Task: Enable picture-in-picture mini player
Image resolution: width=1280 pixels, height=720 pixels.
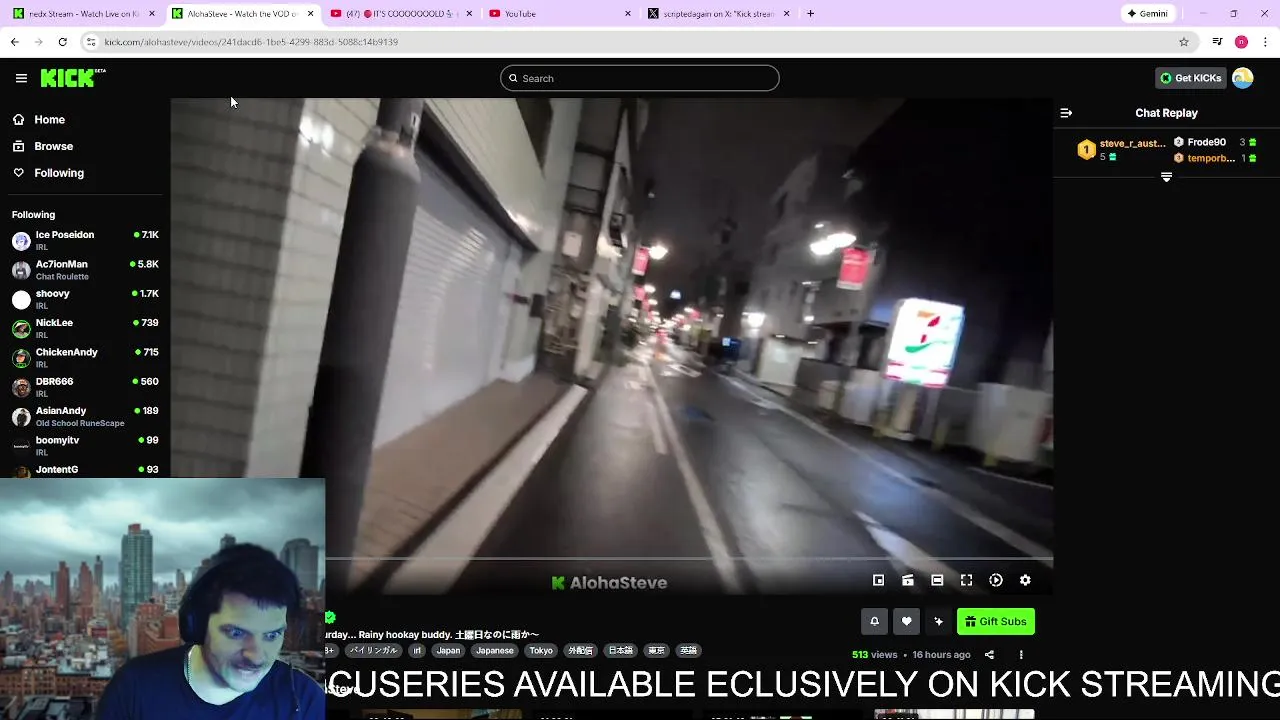Action: pyautogui.click(x=878, y=580)
